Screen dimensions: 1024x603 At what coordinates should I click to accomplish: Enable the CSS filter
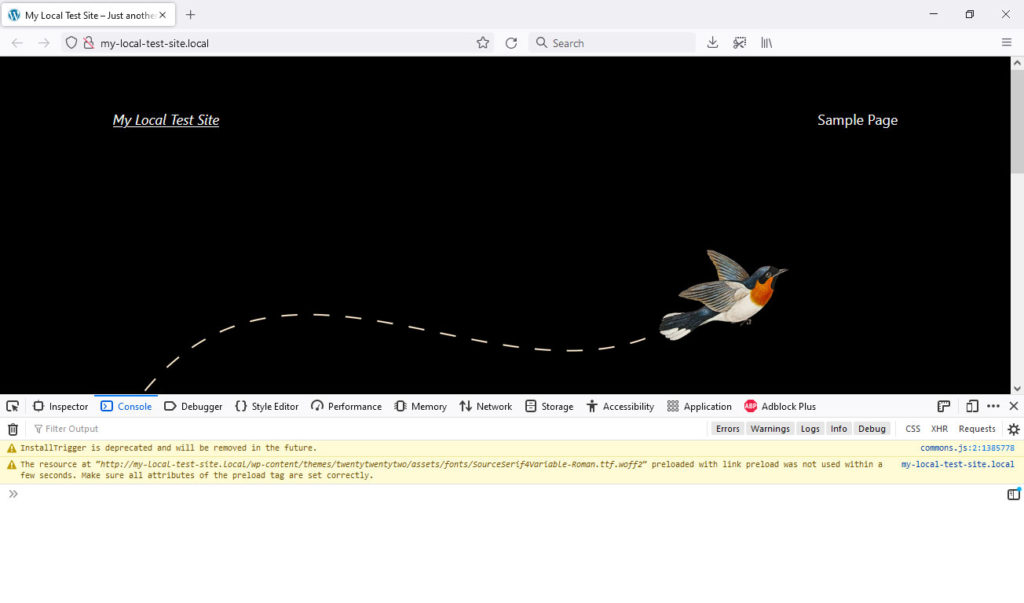[912, 429]
